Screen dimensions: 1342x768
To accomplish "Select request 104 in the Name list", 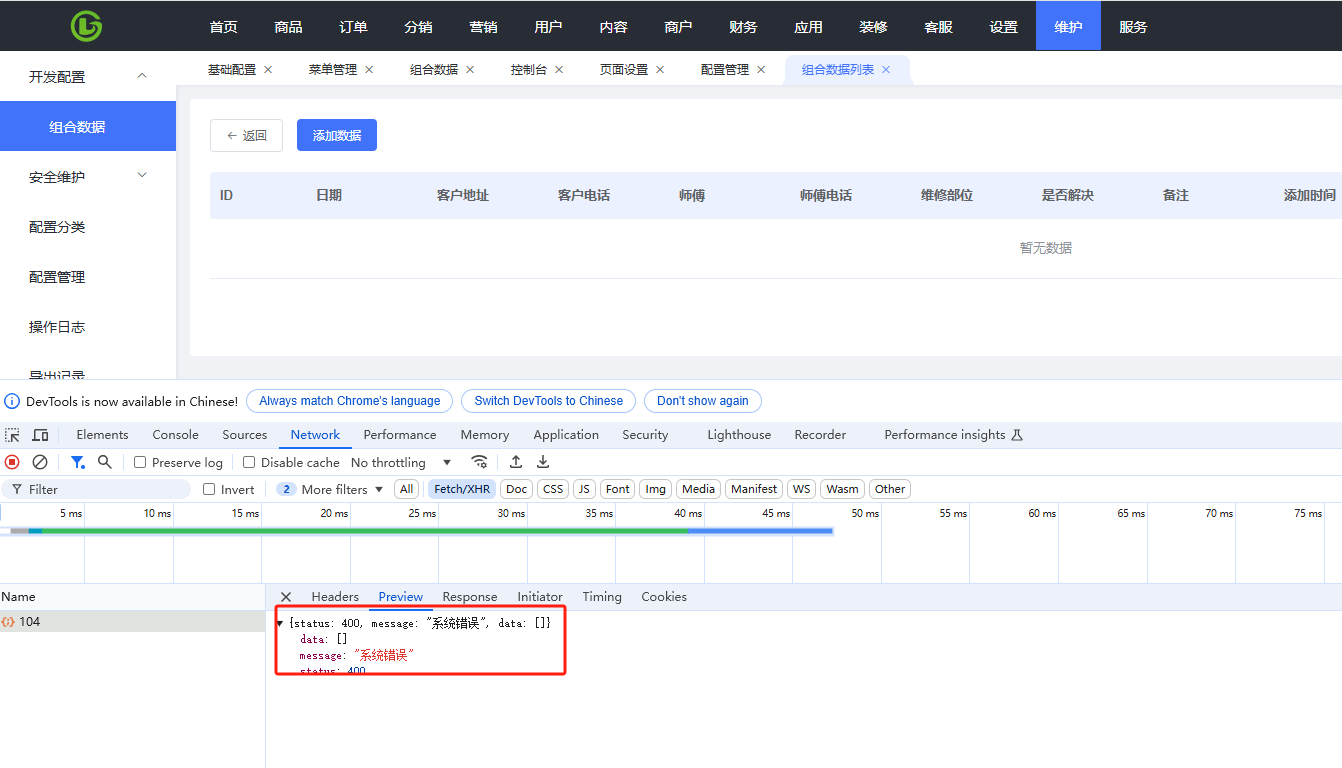I will pyautogui.click(x=132, y=622).
